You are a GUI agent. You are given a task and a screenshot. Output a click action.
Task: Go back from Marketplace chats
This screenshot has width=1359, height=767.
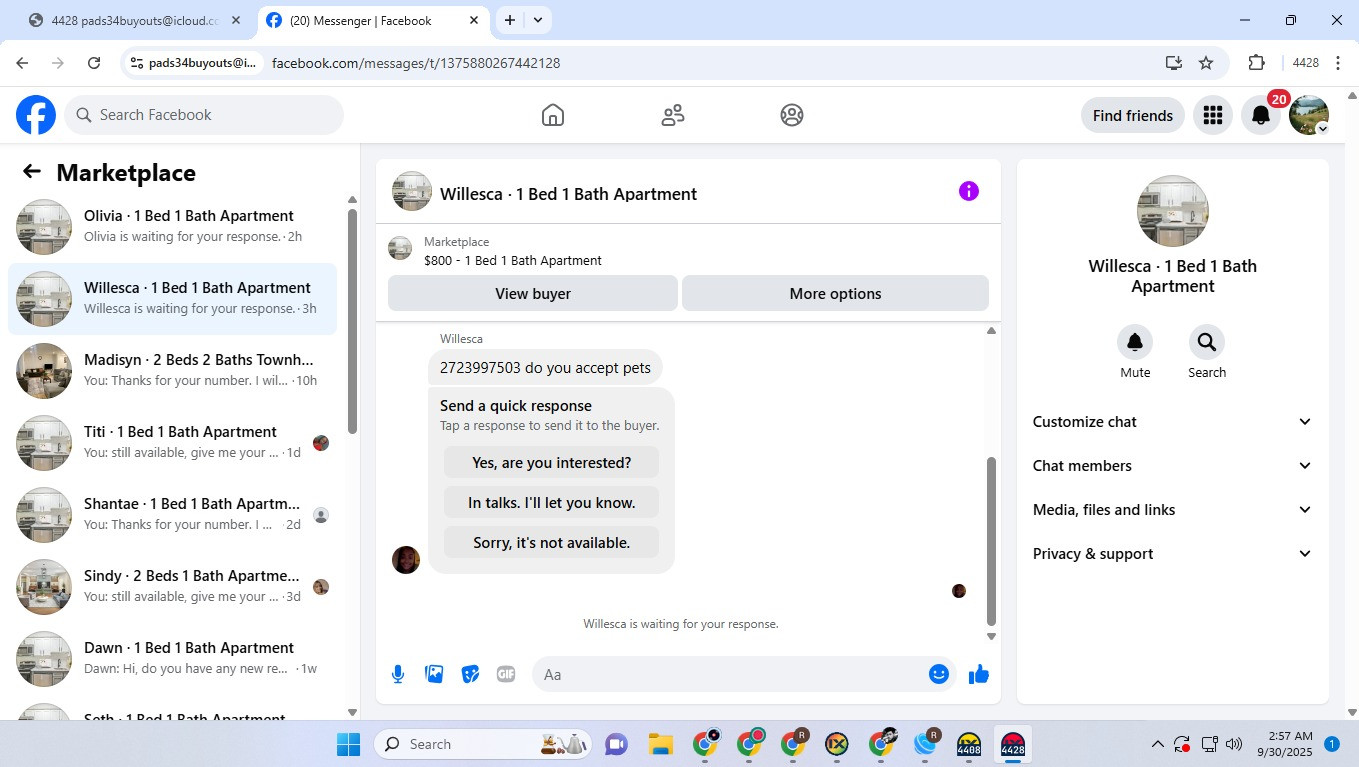(x=32, y=172)
